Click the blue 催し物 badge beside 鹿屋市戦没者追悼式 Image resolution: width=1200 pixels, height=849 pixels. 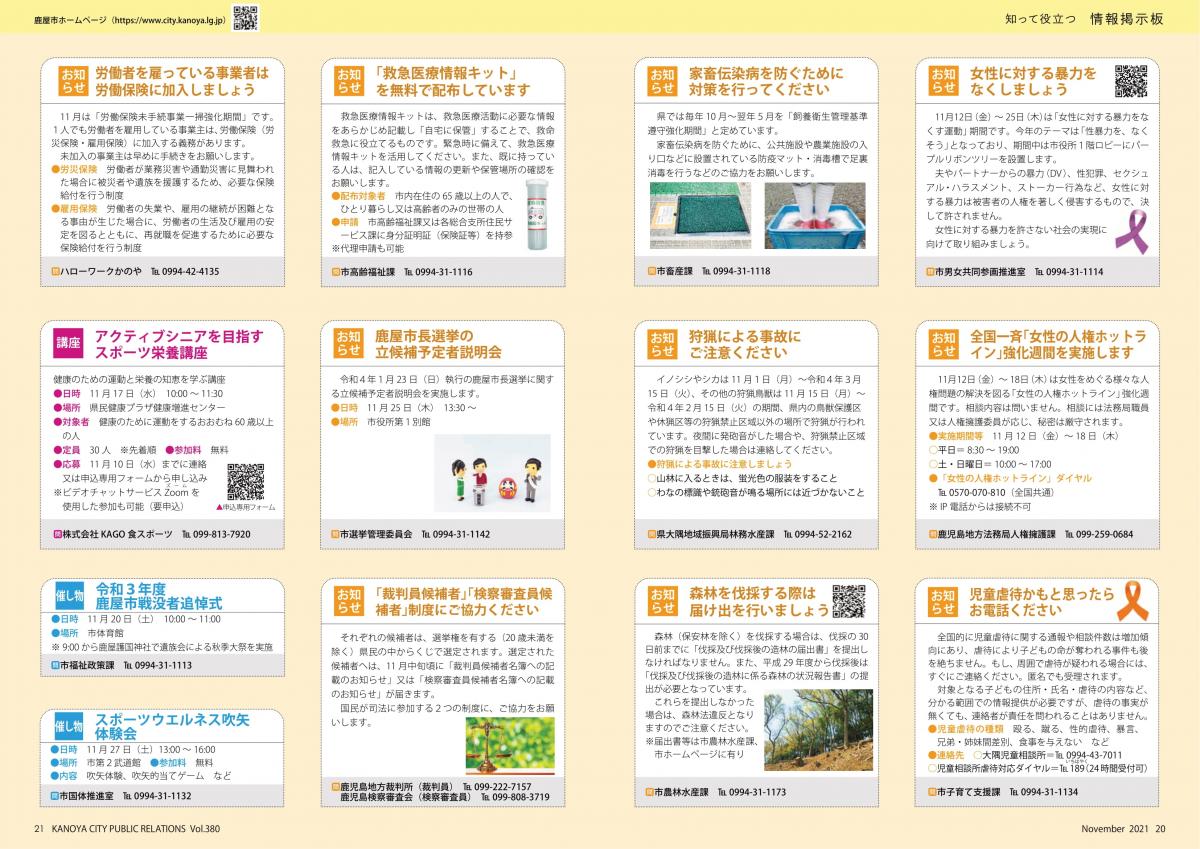[x=69, y=596]
